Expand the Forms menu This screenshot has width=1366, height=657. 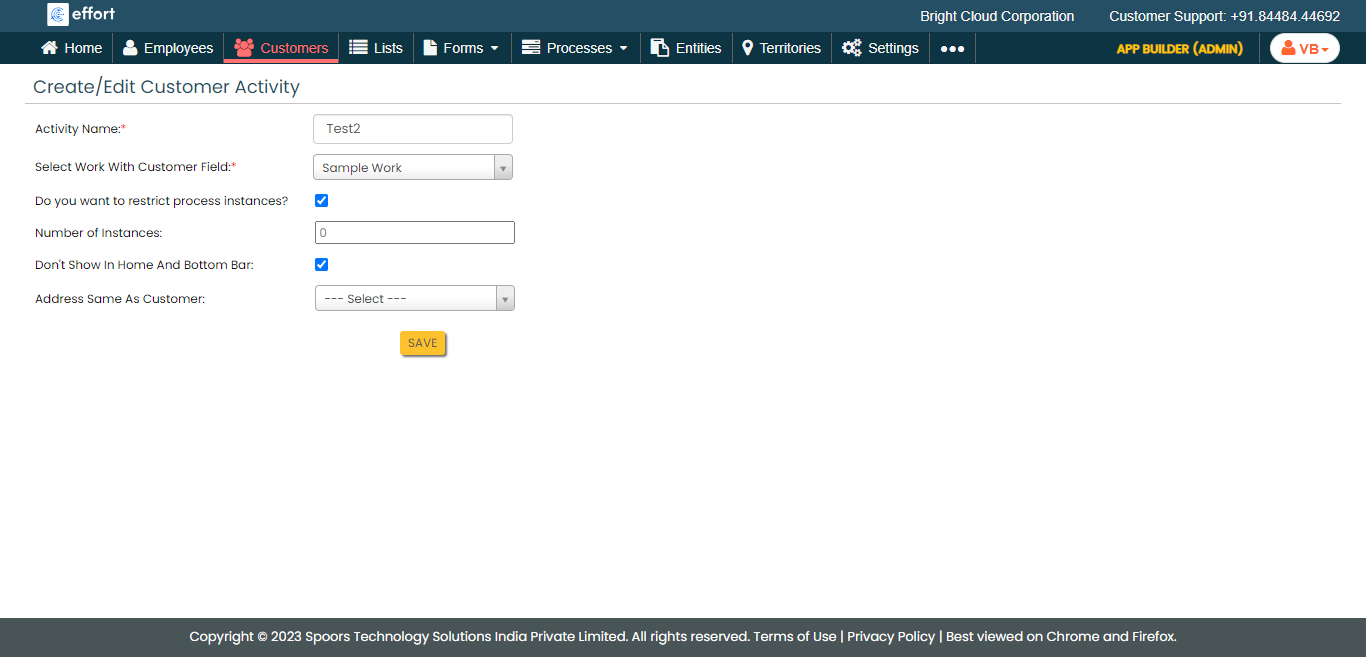(461, 48)
